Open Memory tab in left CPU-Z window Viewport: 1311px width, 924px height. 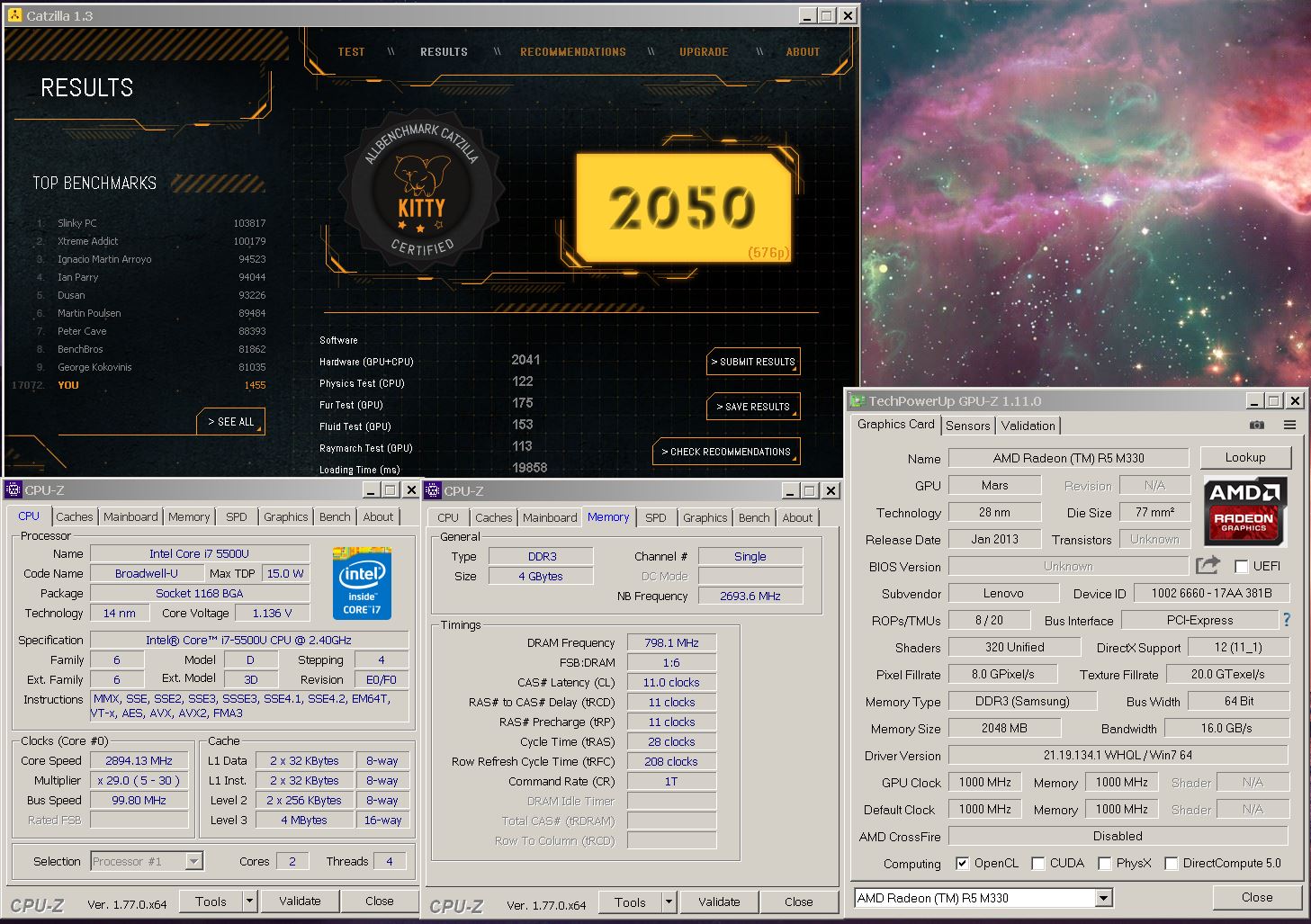189,516
